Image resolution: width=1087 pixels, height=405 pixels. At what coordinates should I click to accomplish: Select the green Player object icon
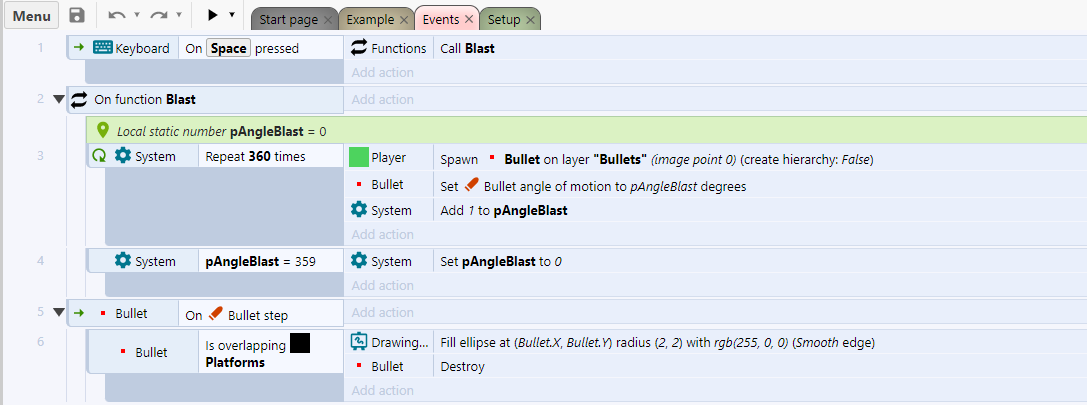point(358,157)
